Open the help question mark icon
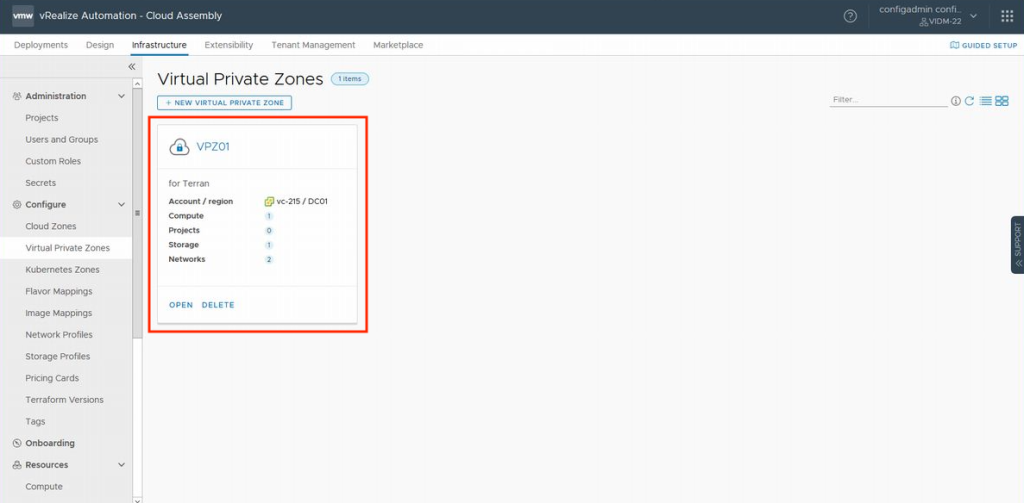The image size is (1024, 503). tap(850, 16)
